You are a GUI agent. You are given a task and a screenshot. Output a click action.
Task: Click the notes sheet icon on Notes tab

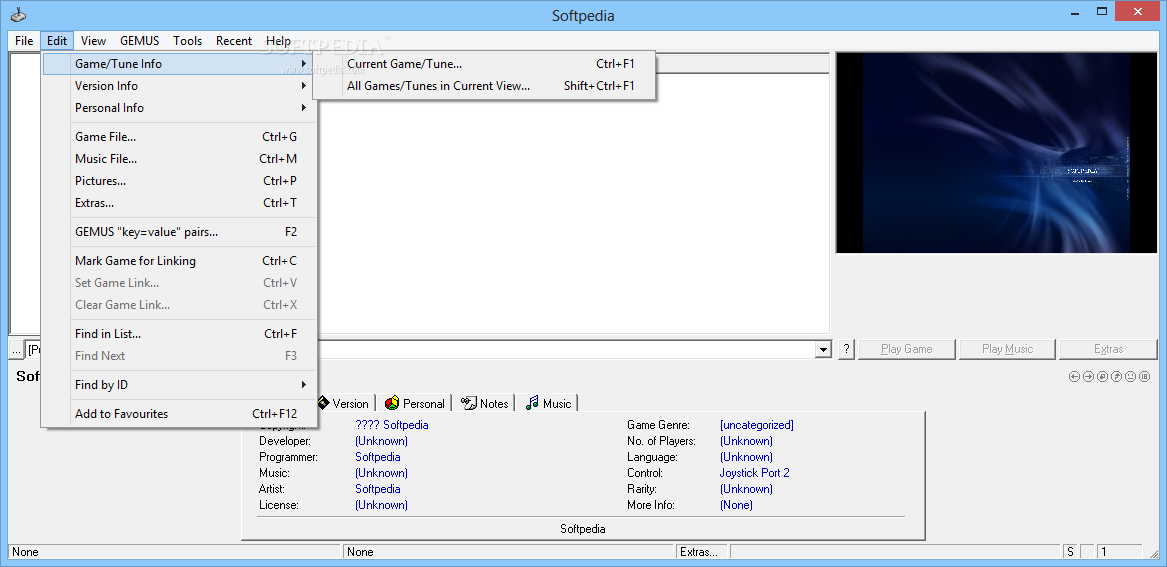click(468, 403)
